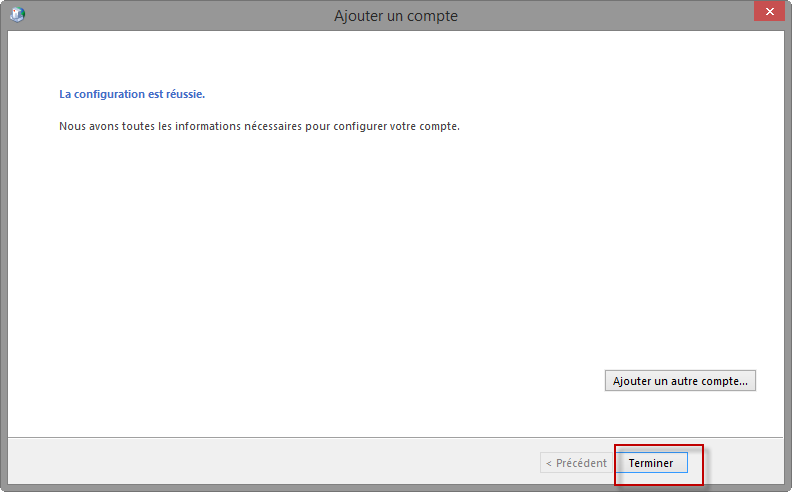Viewport: 792px width, 492px height.
Task: Click the white space above Ajouter un autre compte
Action: (680, 330)
